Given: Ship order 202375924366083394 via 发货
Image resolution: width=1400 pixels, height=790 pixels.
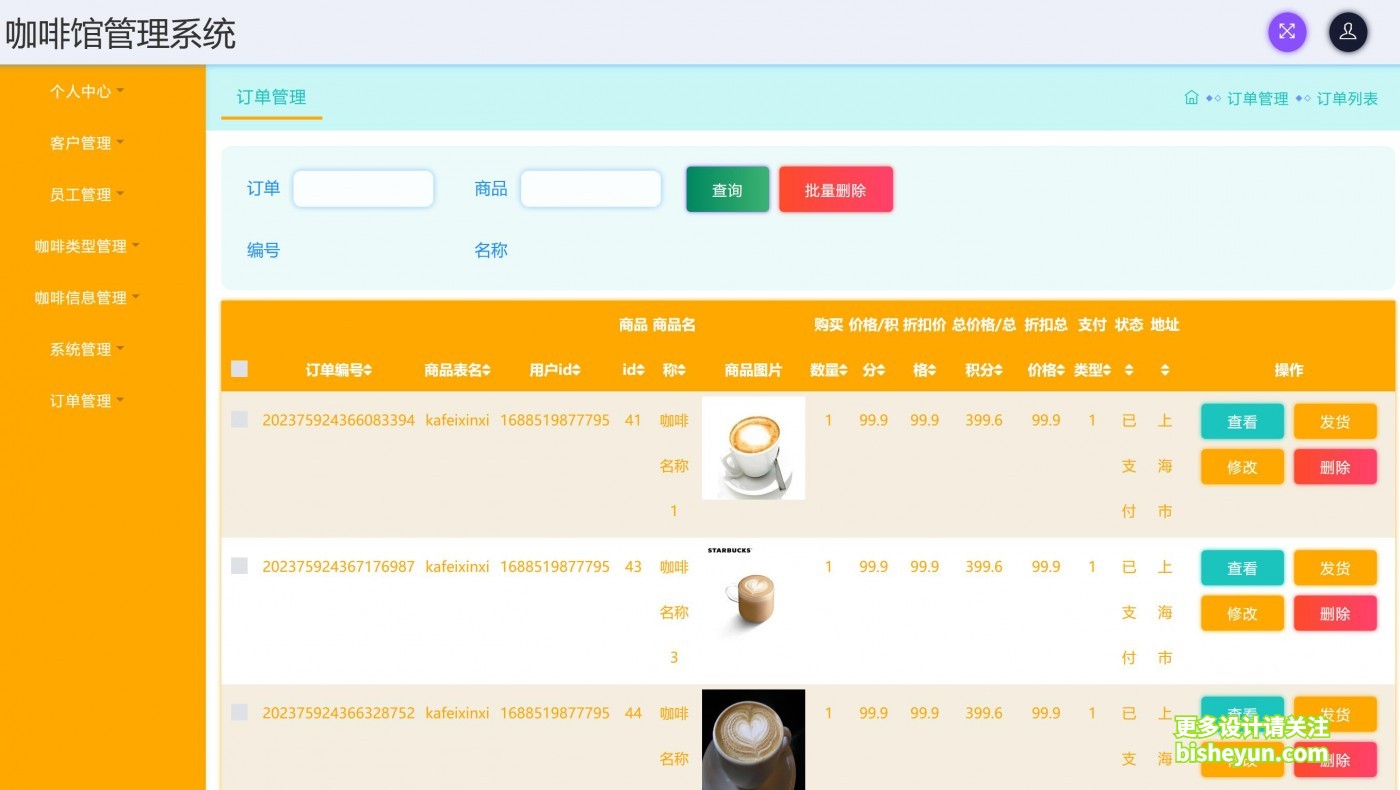Looking at the screenshot, I should [x=1335, y=422].
